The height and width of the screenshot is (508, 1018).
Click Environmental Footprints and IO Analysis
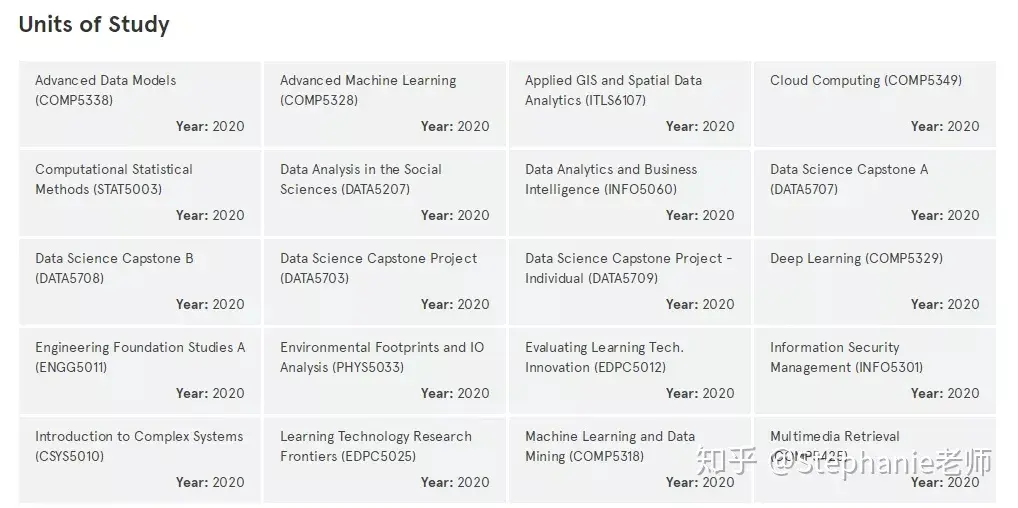(x=385, y=371)
